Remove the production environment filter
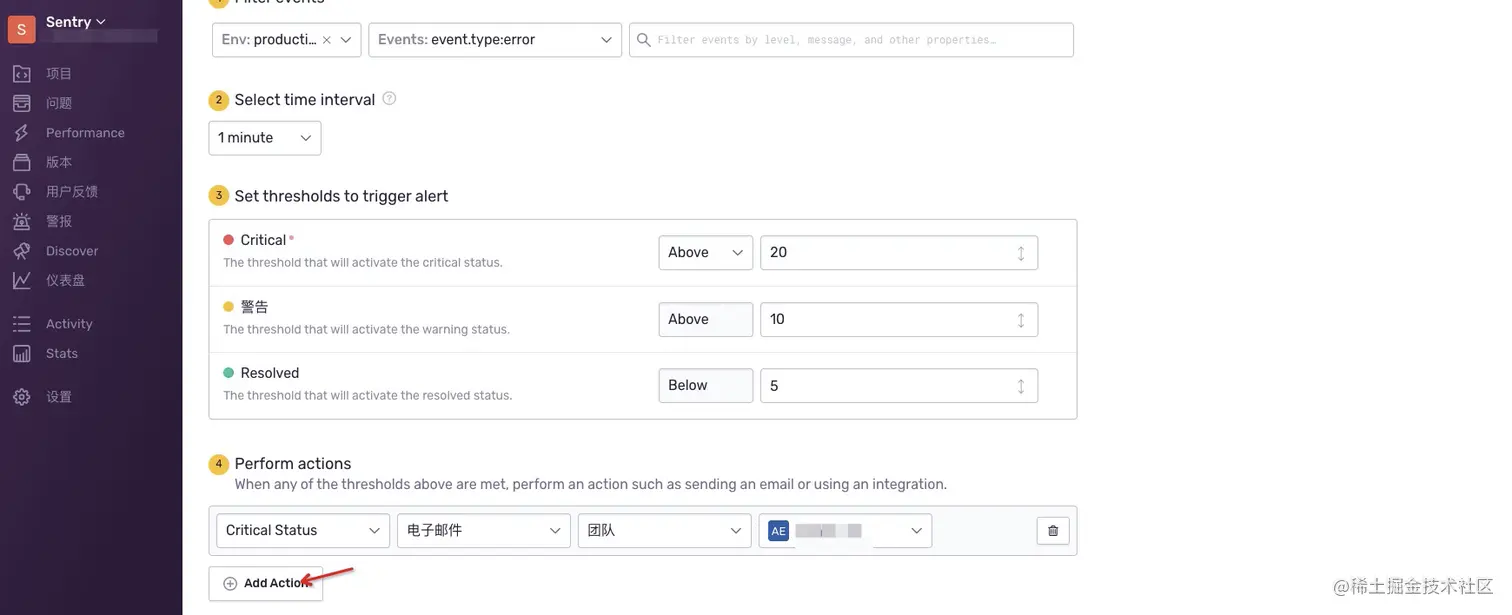Viewport: 1512px width, 615px height. pyautogui.click(x=327, y=40)
